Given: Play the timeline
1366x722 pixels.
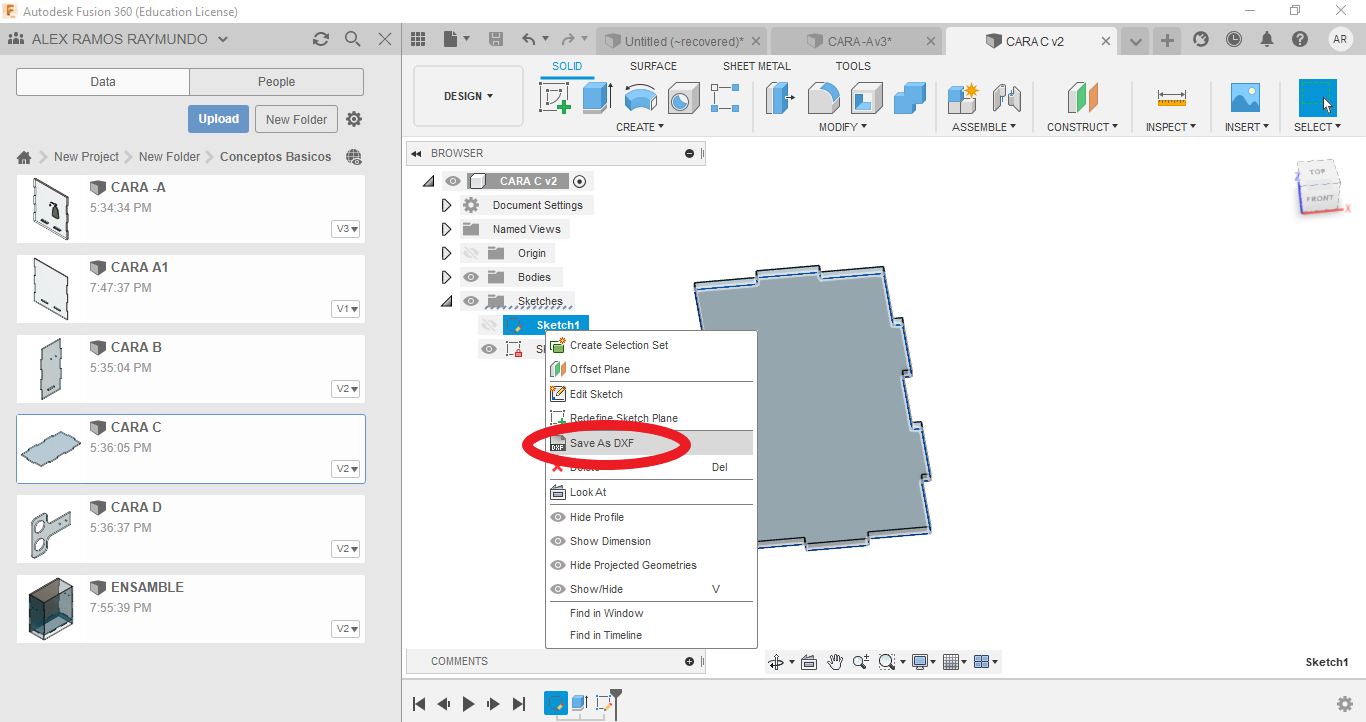Looking at the screenshot, I should click(x=468, y=704).
